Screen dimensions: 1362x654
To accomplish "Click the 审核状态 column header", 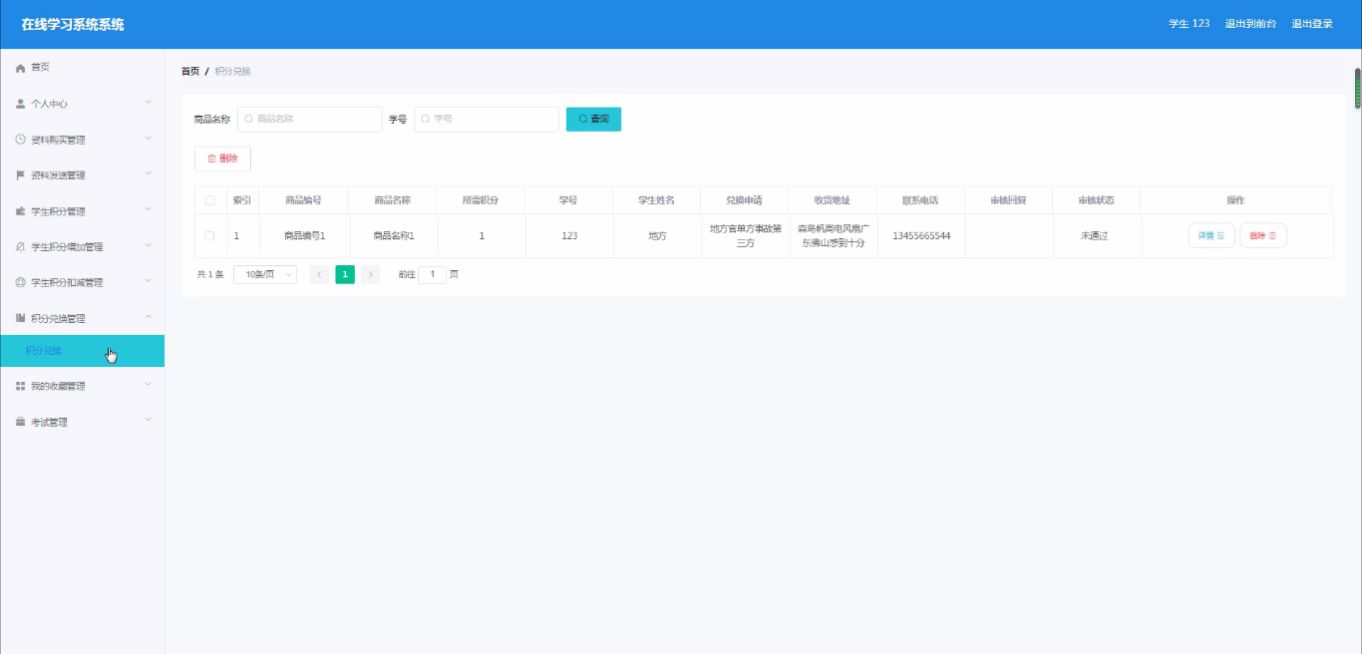I will [x=1096, y=200].
